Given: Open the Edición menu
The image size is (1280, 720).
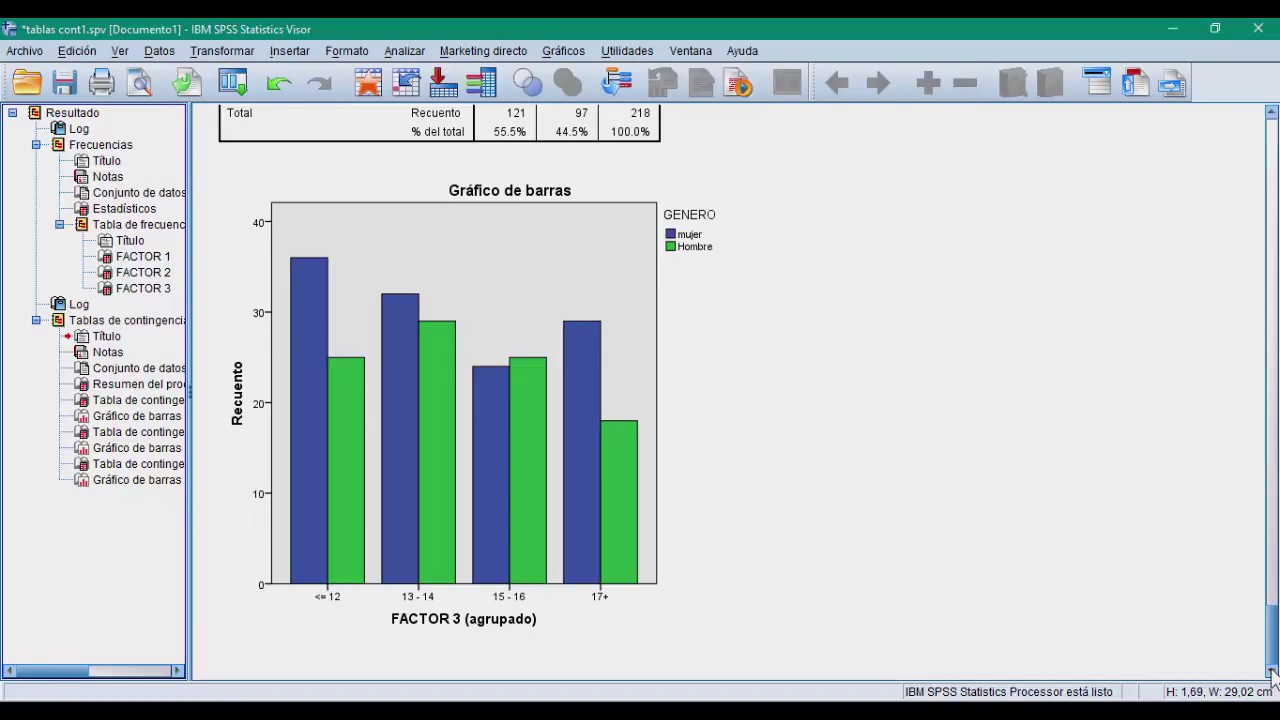Looking at the screenshot, I should (x=77, y=51).
